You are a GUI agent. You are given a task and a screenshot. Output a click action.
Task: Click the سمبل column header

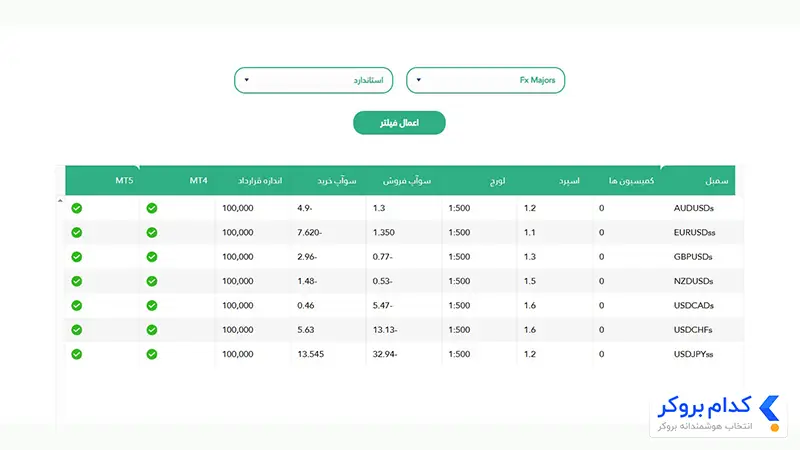click(716, 181)
